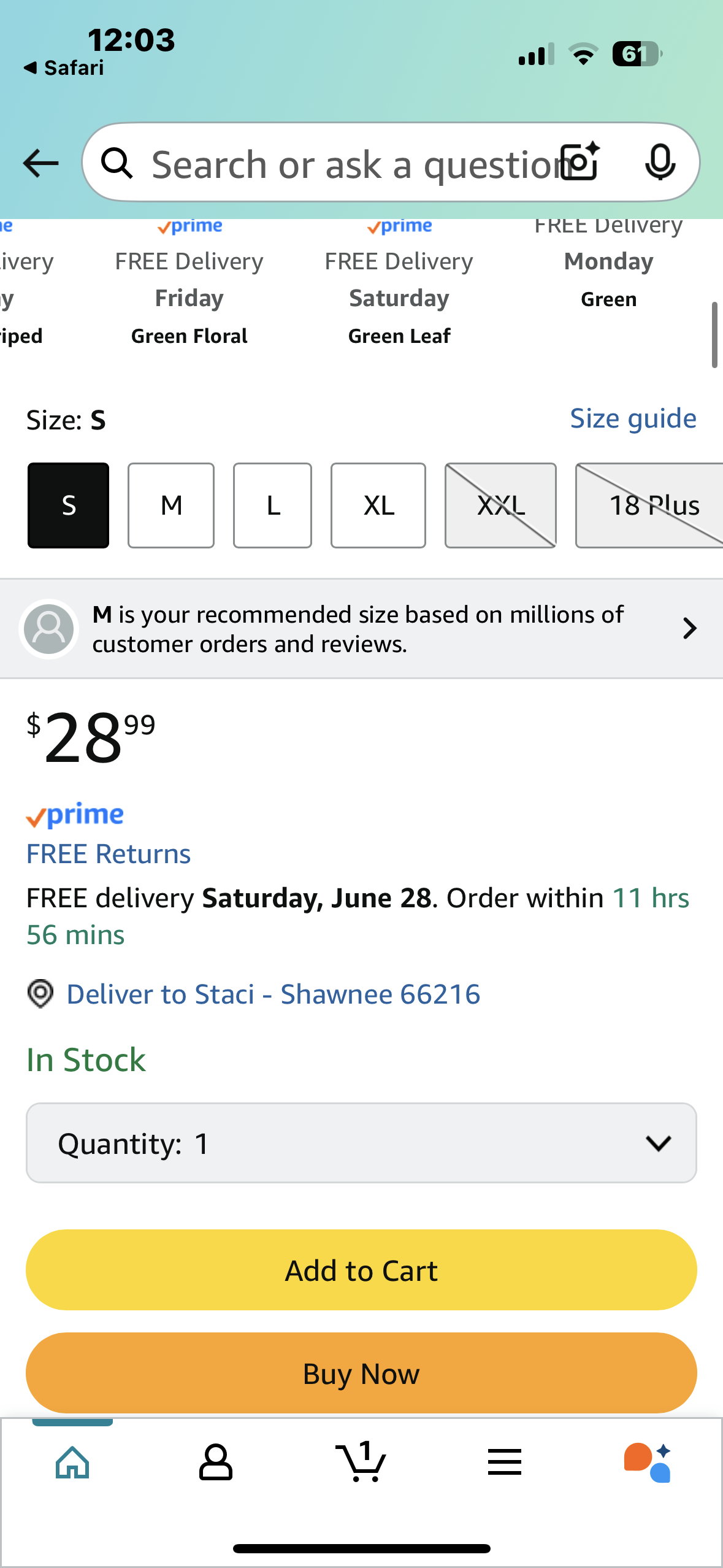The height and width of the screenshot is (1568, 723).
Task: Expand the Quantity dropdown
Action: click(361, 1143)
